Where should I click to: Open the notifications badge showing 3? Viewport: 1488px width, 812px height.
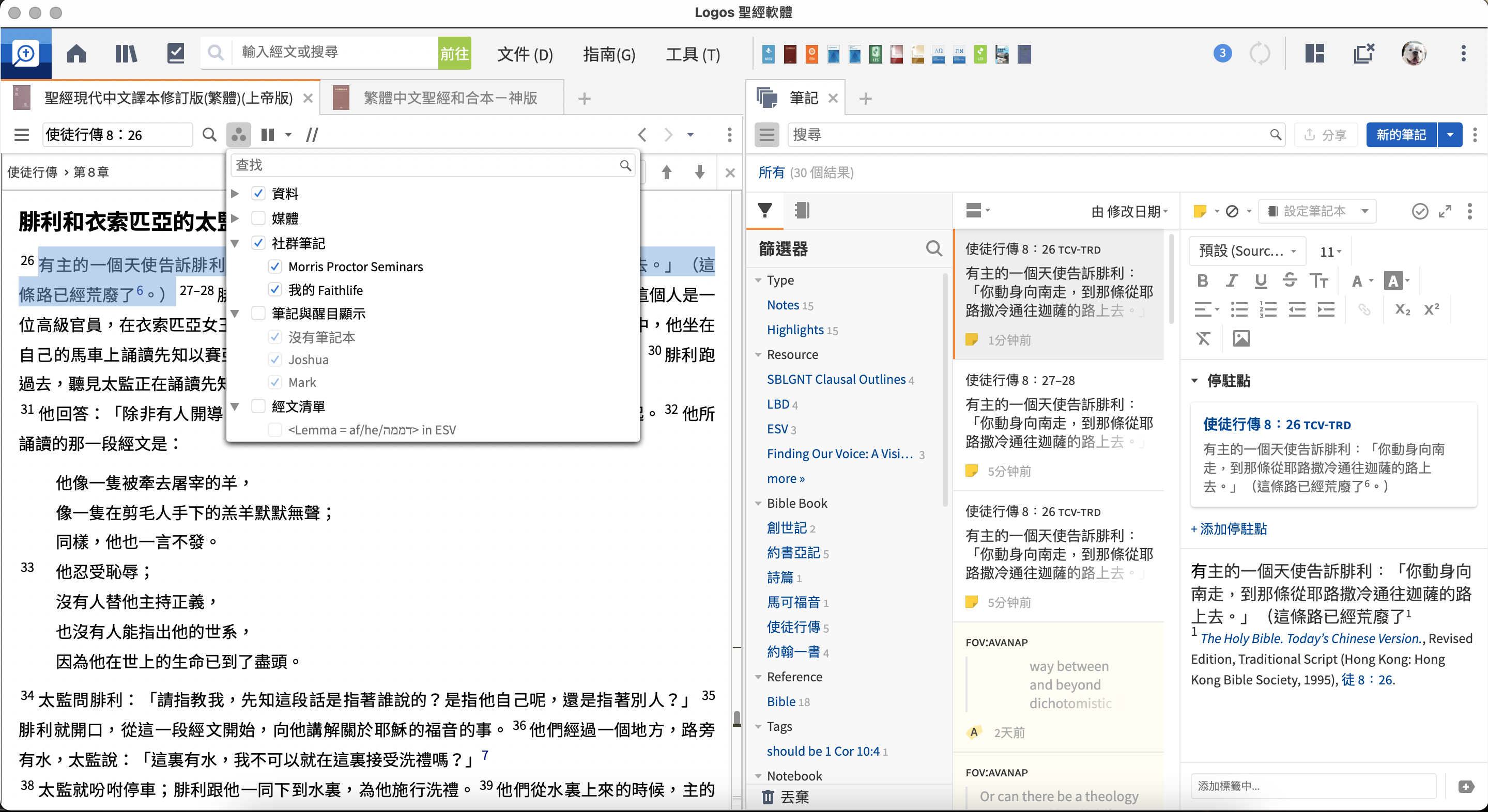coord(1222,54)
